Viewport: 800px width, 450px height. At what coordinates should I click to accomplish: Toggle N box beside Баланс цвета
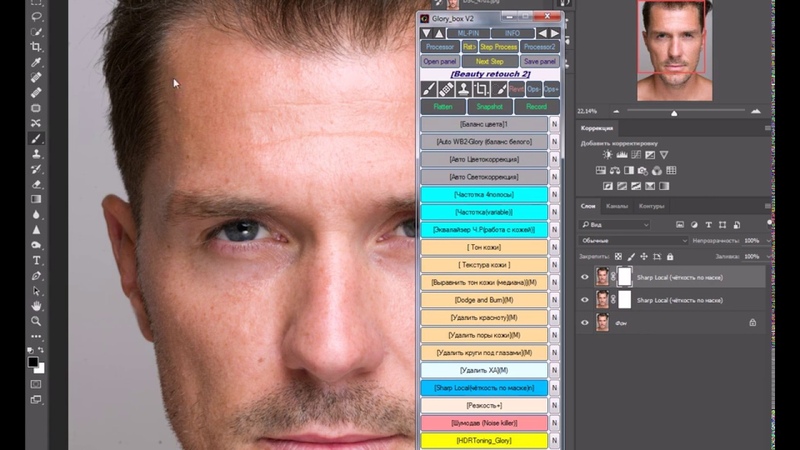pyautogui.click(x=554, y=124)
